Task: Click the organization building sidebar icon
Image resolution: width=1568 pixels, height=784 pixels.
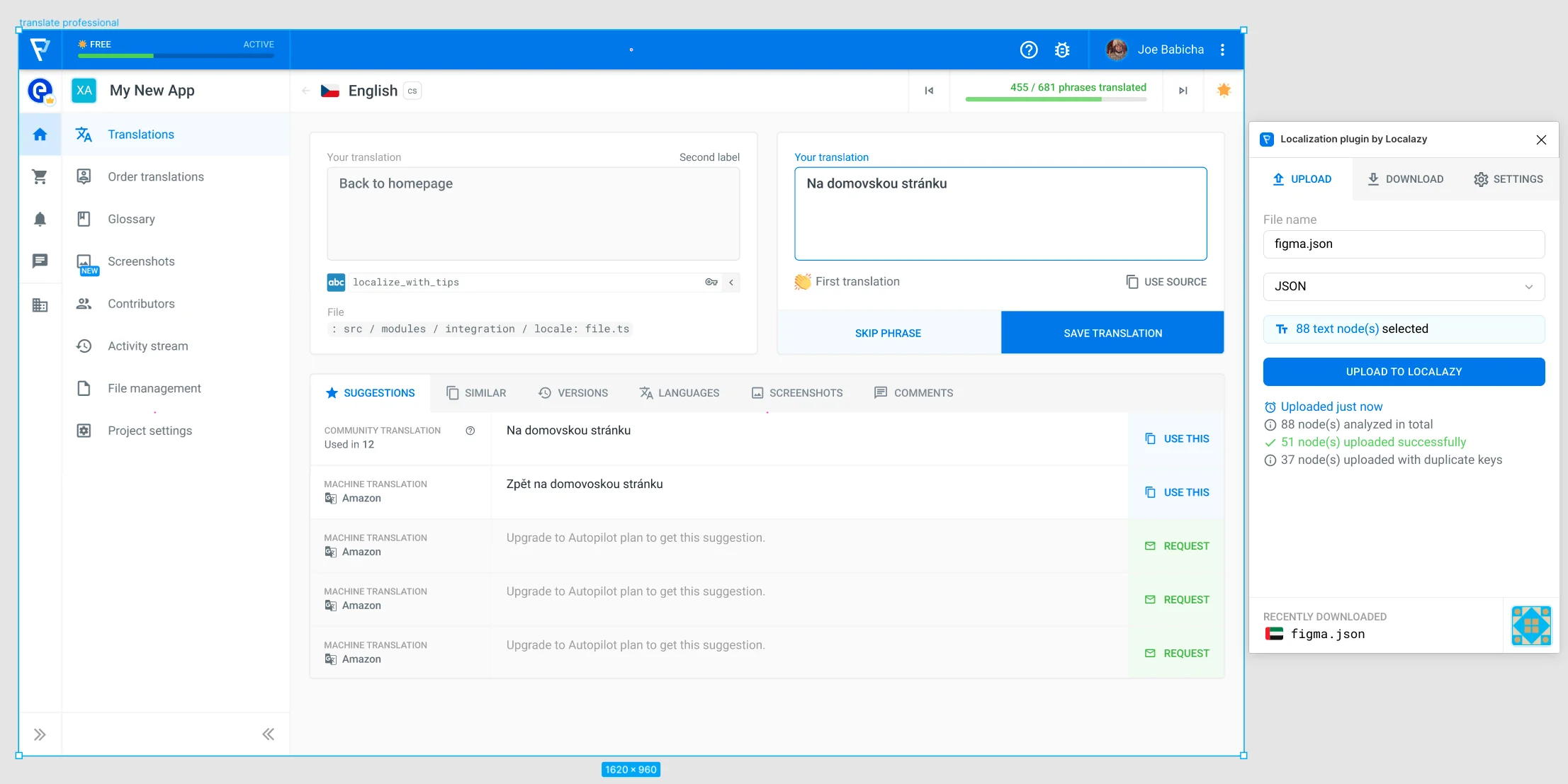Action: click(x=40, y=305)
